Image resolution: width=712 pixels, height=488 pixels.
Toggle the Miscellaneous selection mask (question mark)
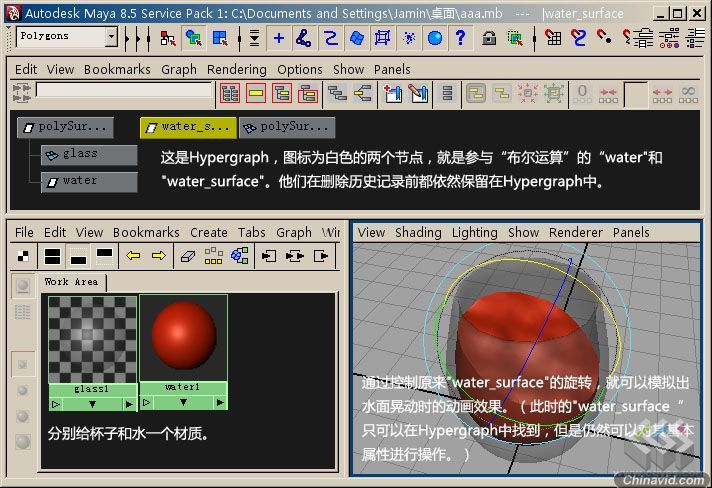pyautogui.click(x=460, y=38)
